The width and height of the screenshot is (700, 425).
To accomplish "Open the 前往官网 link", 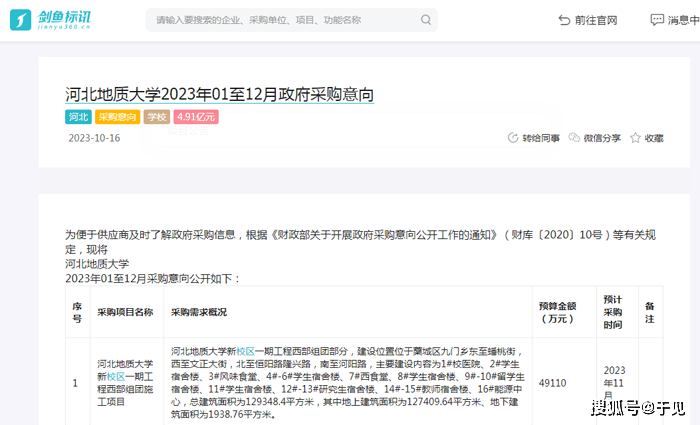I will coord(596,20).
